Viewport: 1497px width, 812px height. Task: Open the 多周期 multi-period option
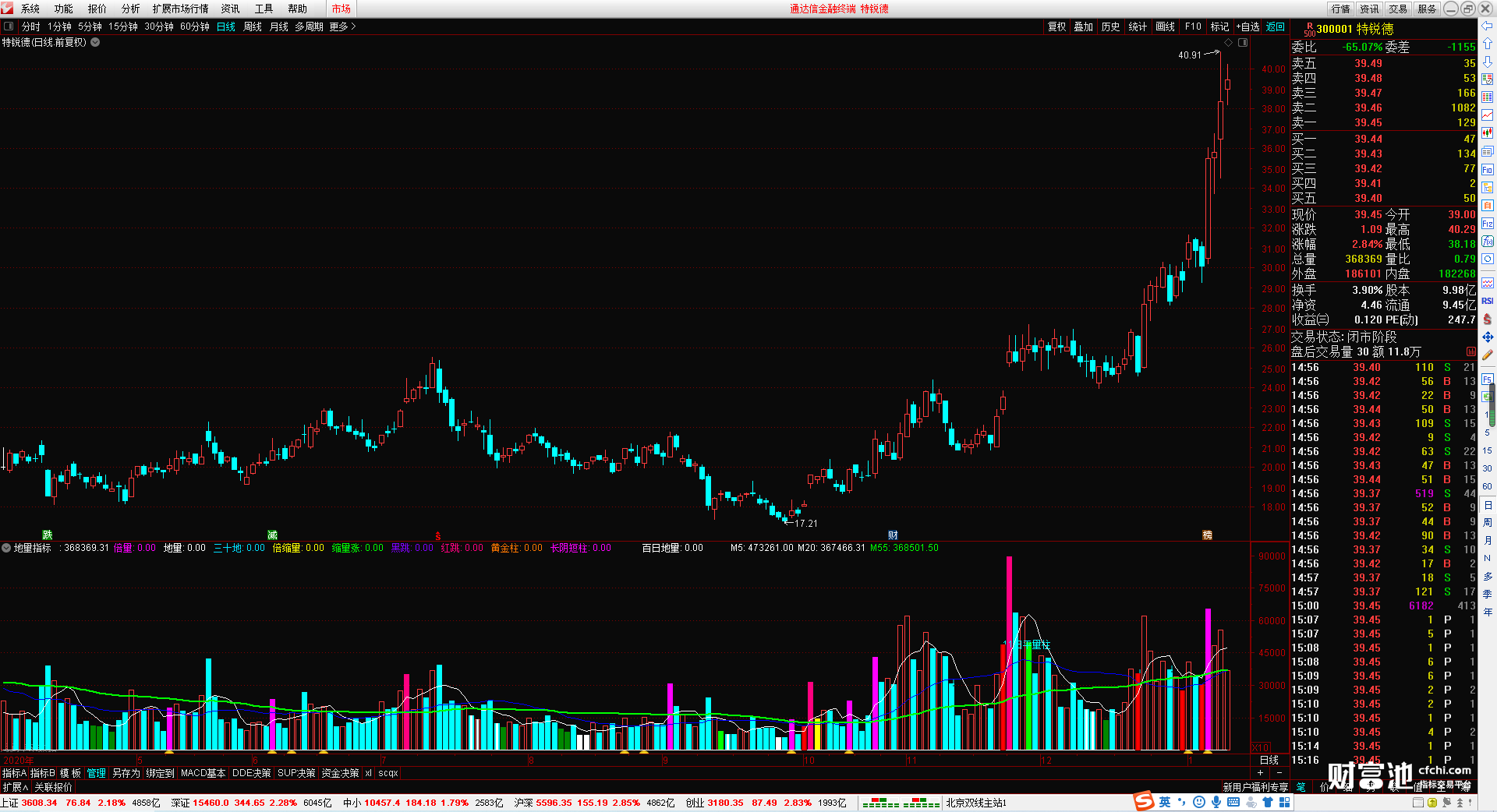pyautogui.click(x=309, y=26)
